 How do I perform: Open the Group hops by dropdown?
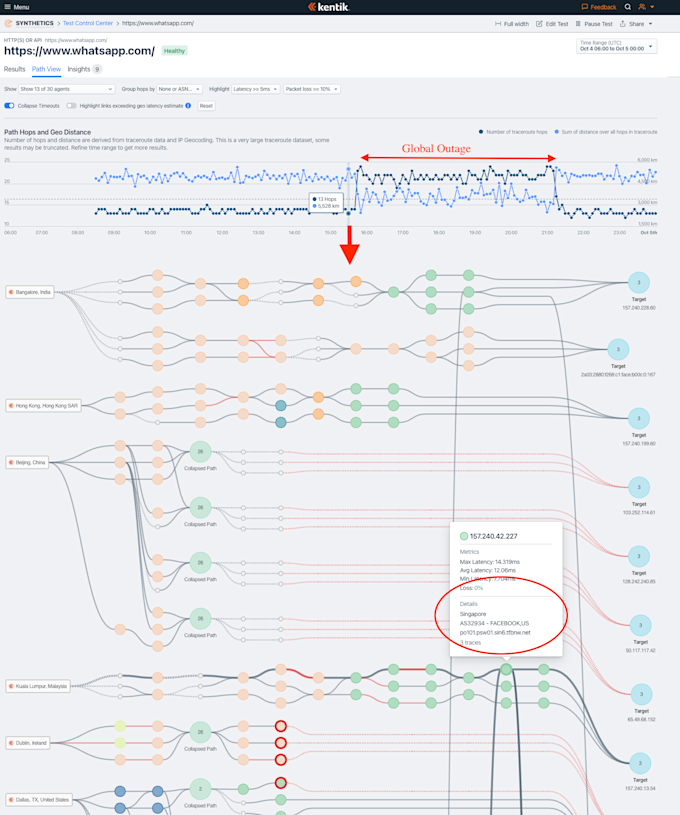(179, 89)
